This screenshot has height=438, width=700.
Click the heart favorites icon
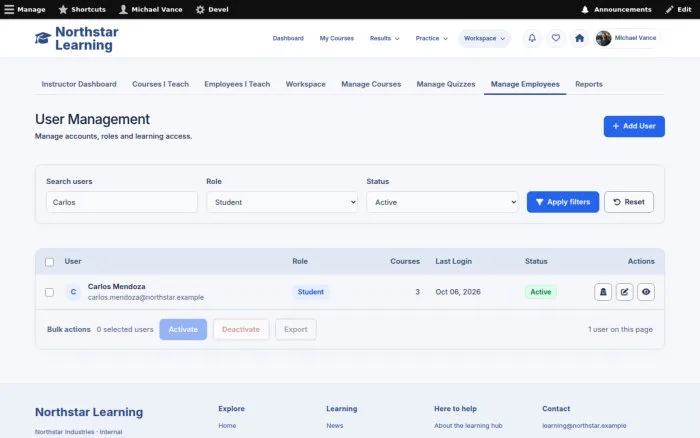tap(555, 38)
